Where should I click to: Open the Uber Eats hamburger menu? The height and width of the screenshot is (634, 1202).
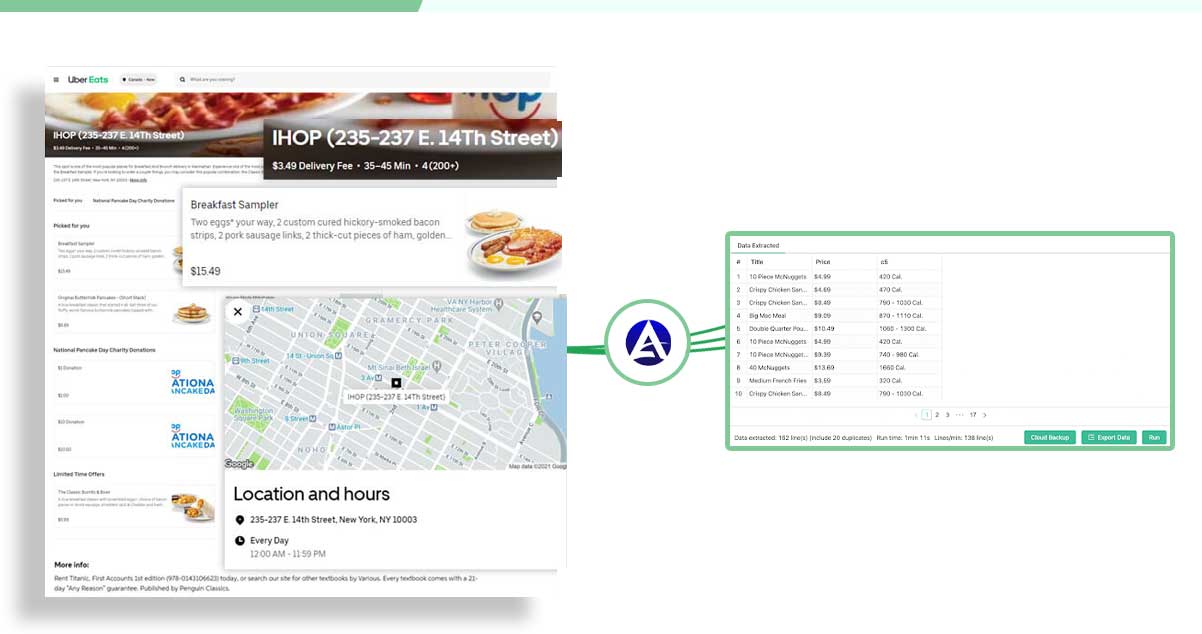click(56, 79)
